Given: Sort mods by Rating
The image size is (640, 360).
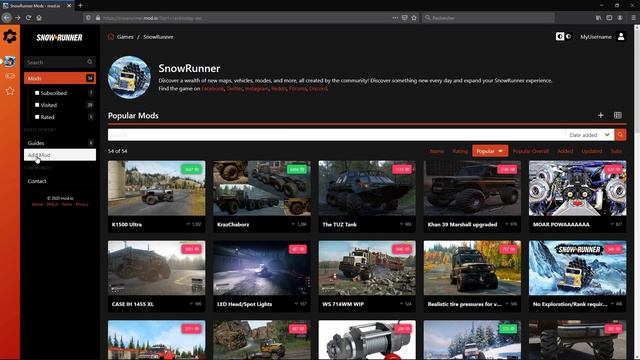Looking at the screenshot, I should [x=460, y=151].
